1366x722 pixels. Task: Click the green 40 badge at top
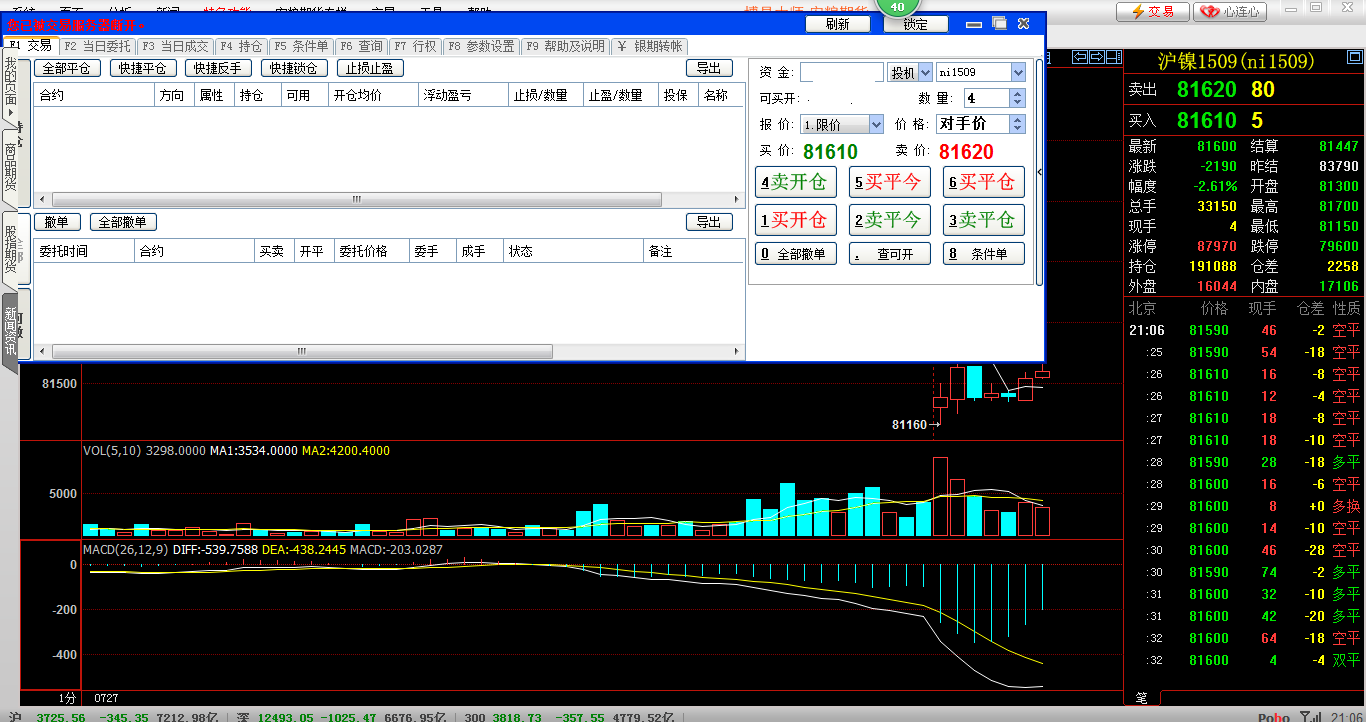897,6
